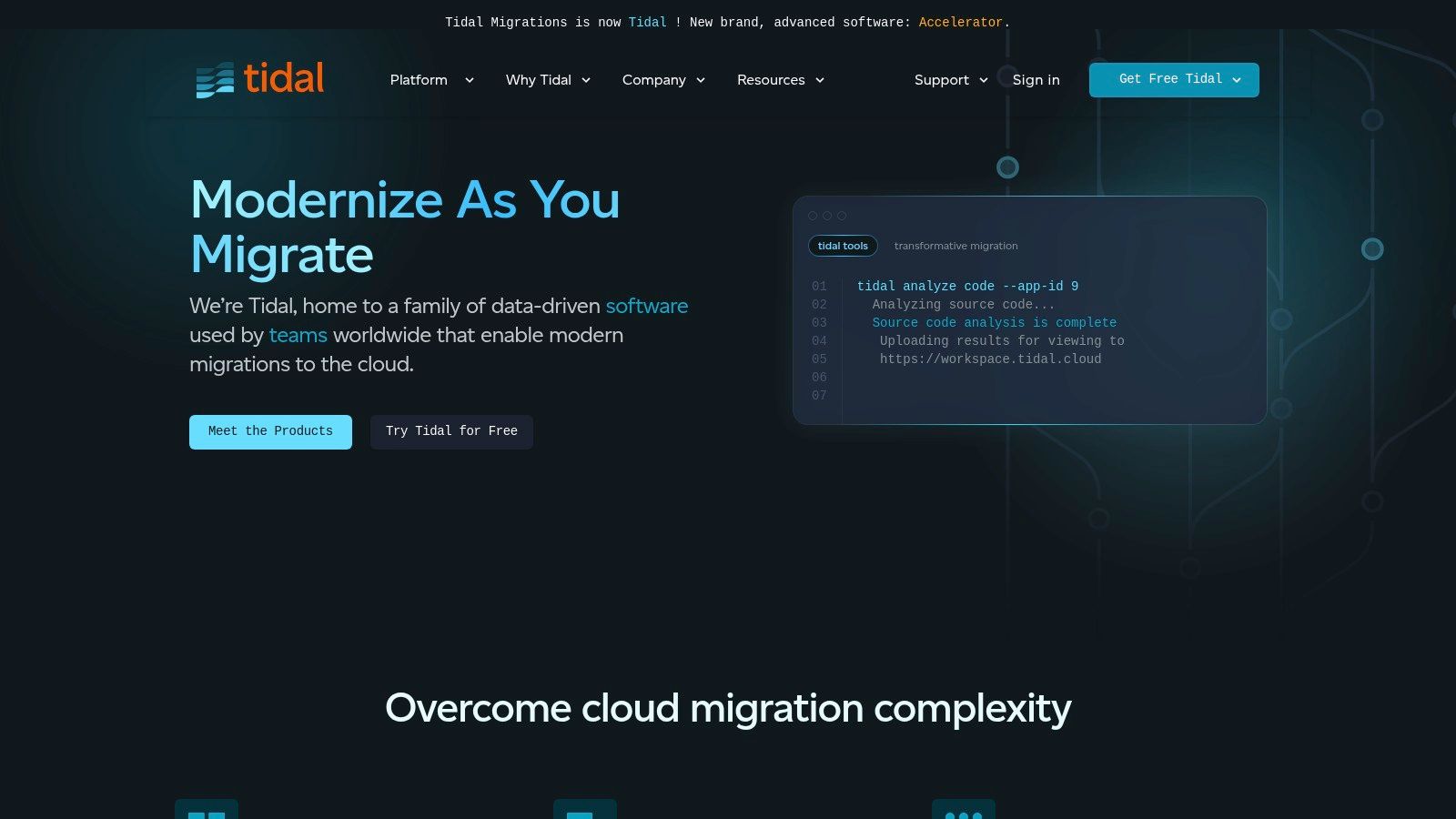
Task: Click the yellow circle in the terminal titlebar
Action: click(827, 216)
